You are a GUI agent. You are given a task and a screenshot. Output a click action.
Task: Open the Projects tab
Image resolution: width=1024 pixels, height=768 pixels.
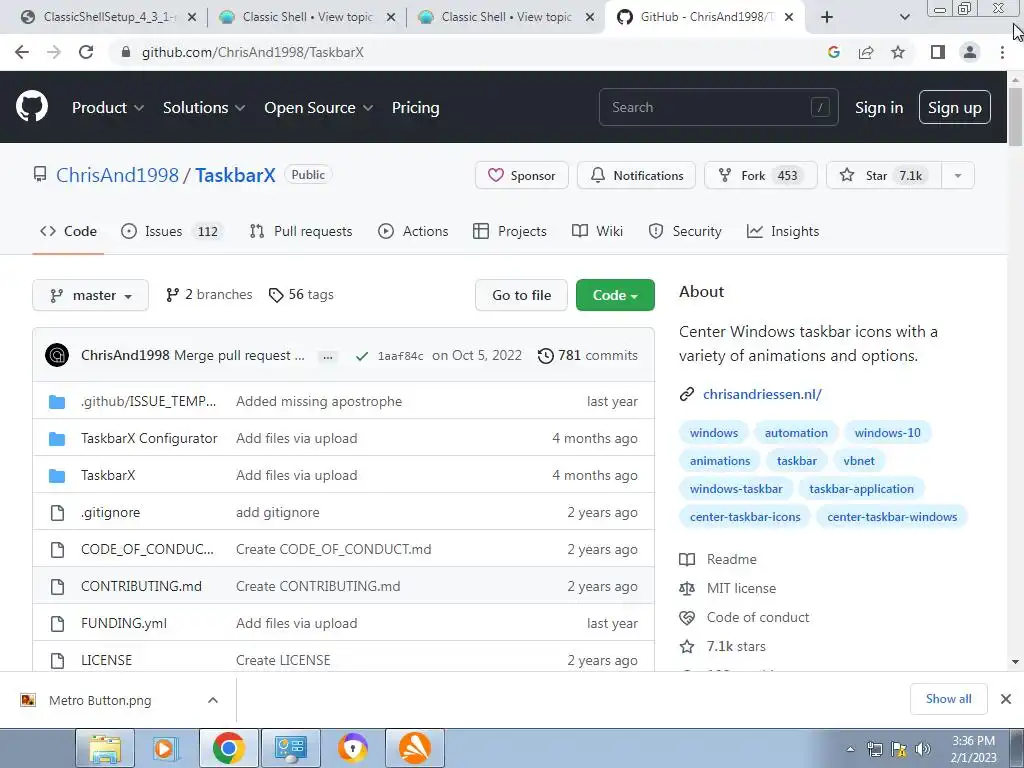(x=510, y=231)
